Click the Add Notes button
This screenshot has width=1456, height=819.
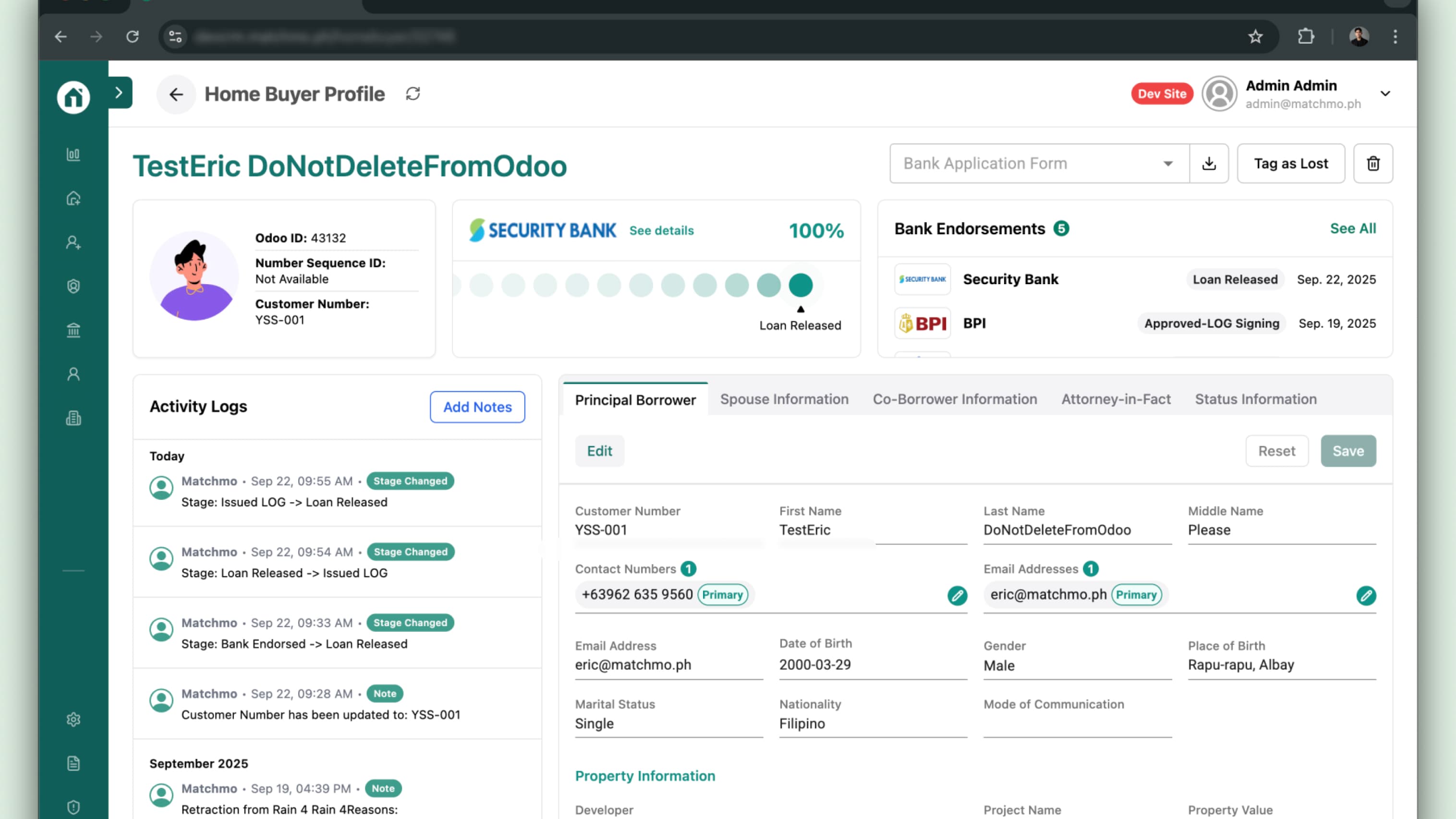[x=476, y=407]
